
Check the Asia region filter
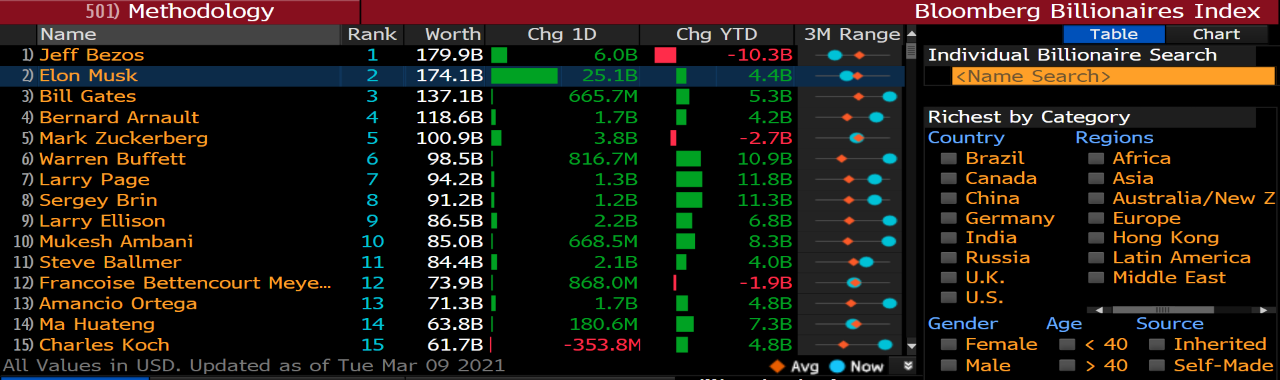click(1096, 178)
